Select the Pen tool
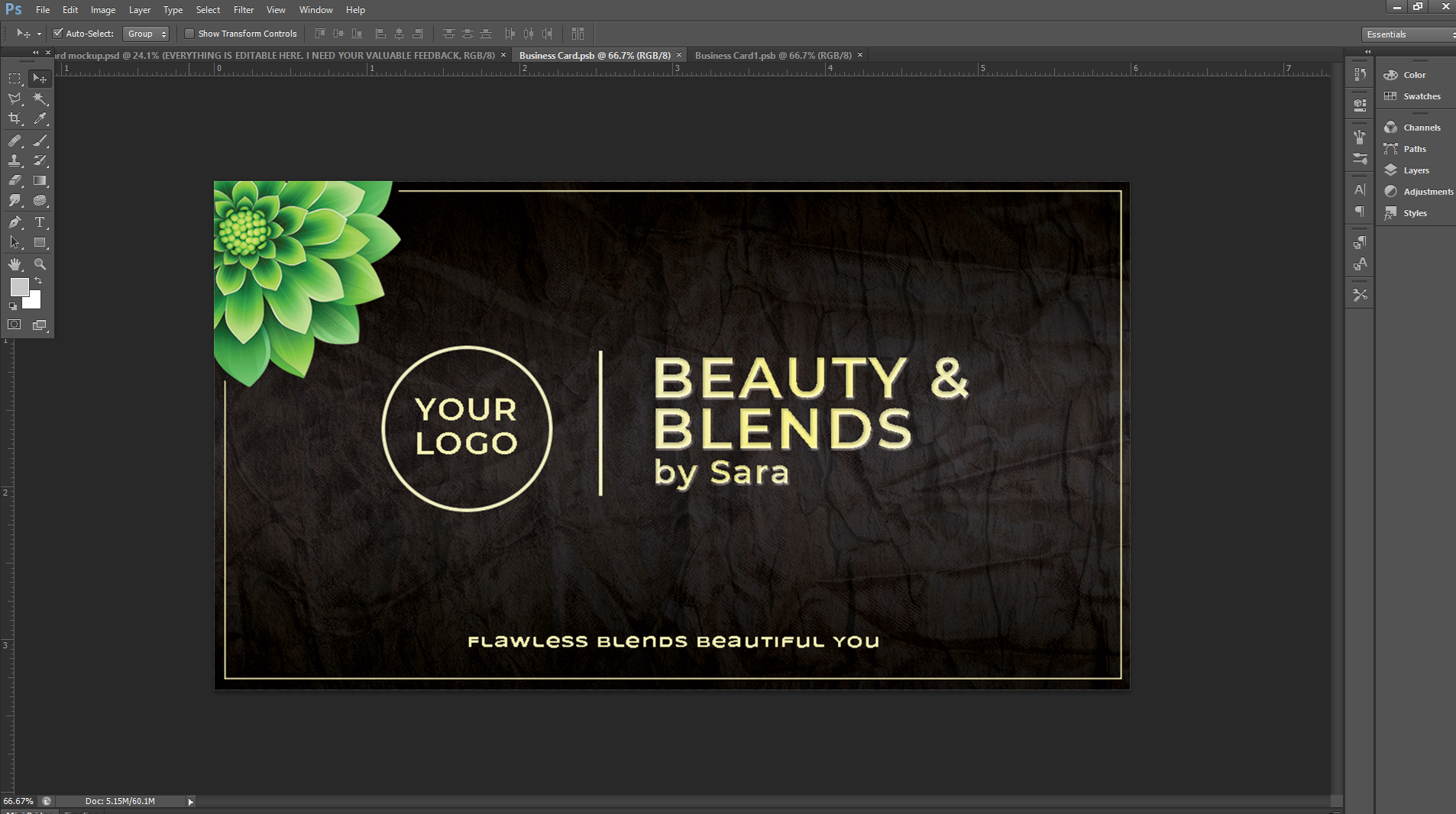The width and height of the screenshot is (1456, 814). pos(15,222)
